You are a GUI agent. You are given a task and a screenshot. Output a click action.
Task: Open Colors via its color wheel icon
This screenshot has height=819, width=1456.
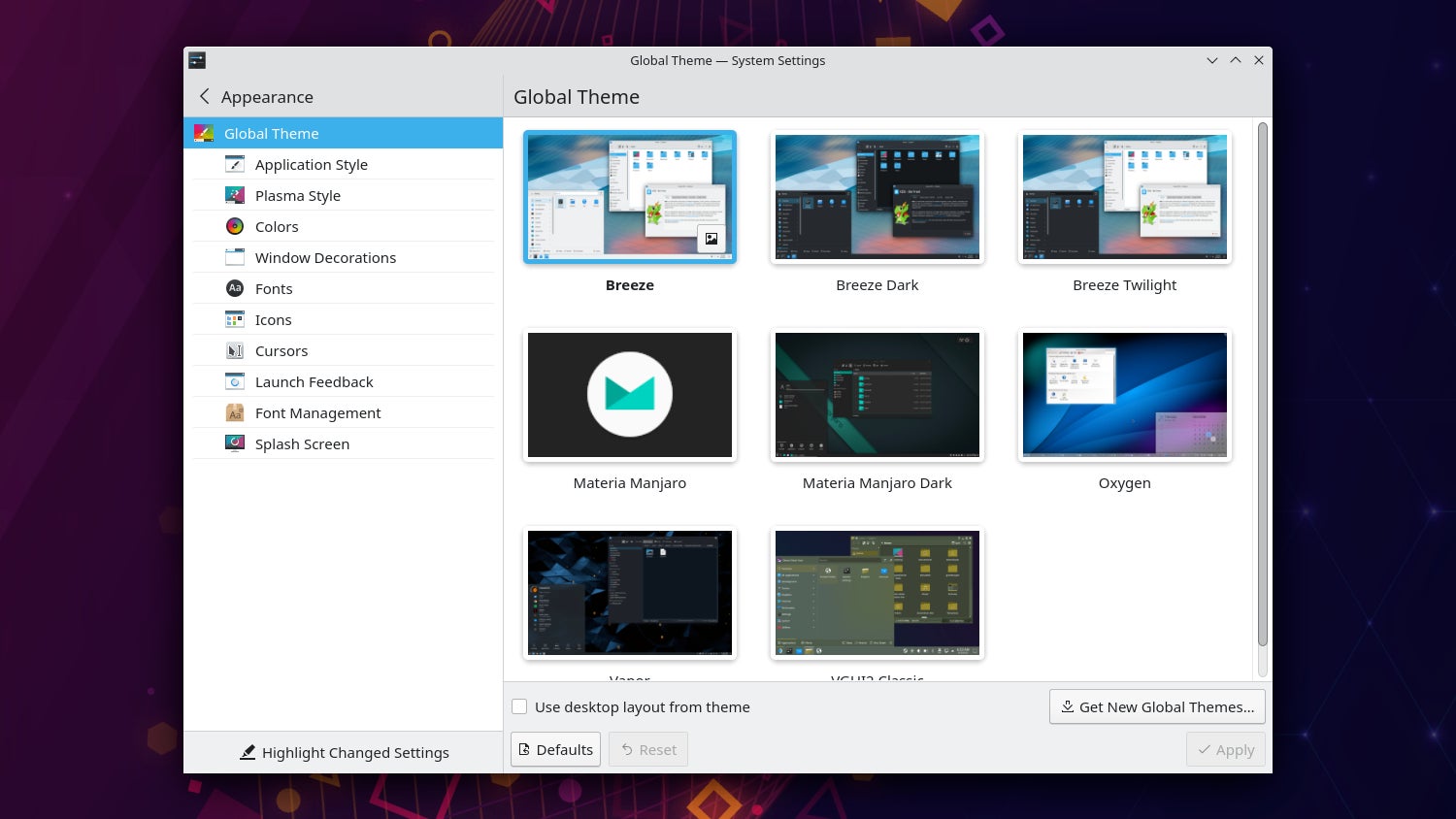[235, 227]
